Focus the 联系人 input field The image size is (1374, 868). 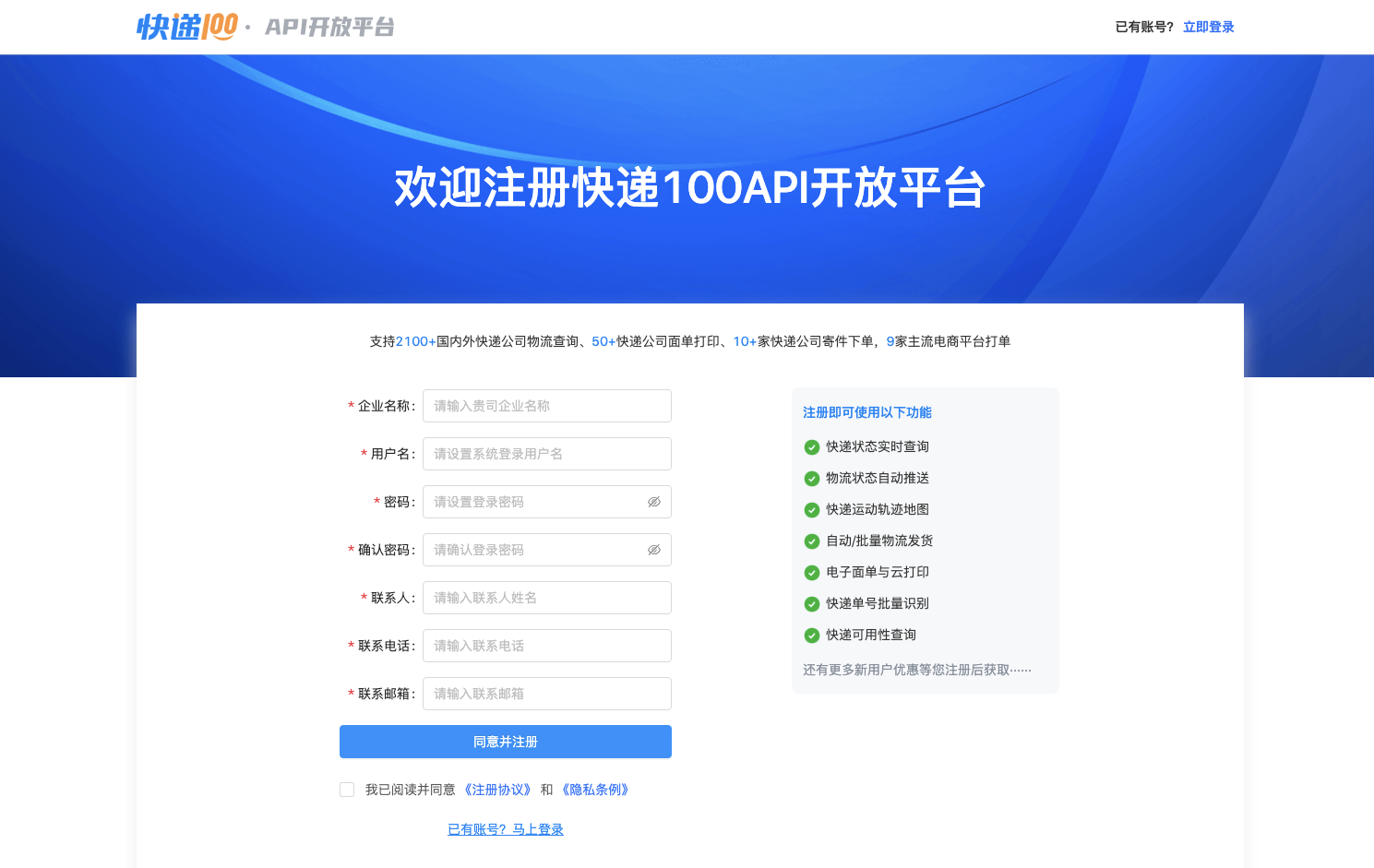(547, 598)
